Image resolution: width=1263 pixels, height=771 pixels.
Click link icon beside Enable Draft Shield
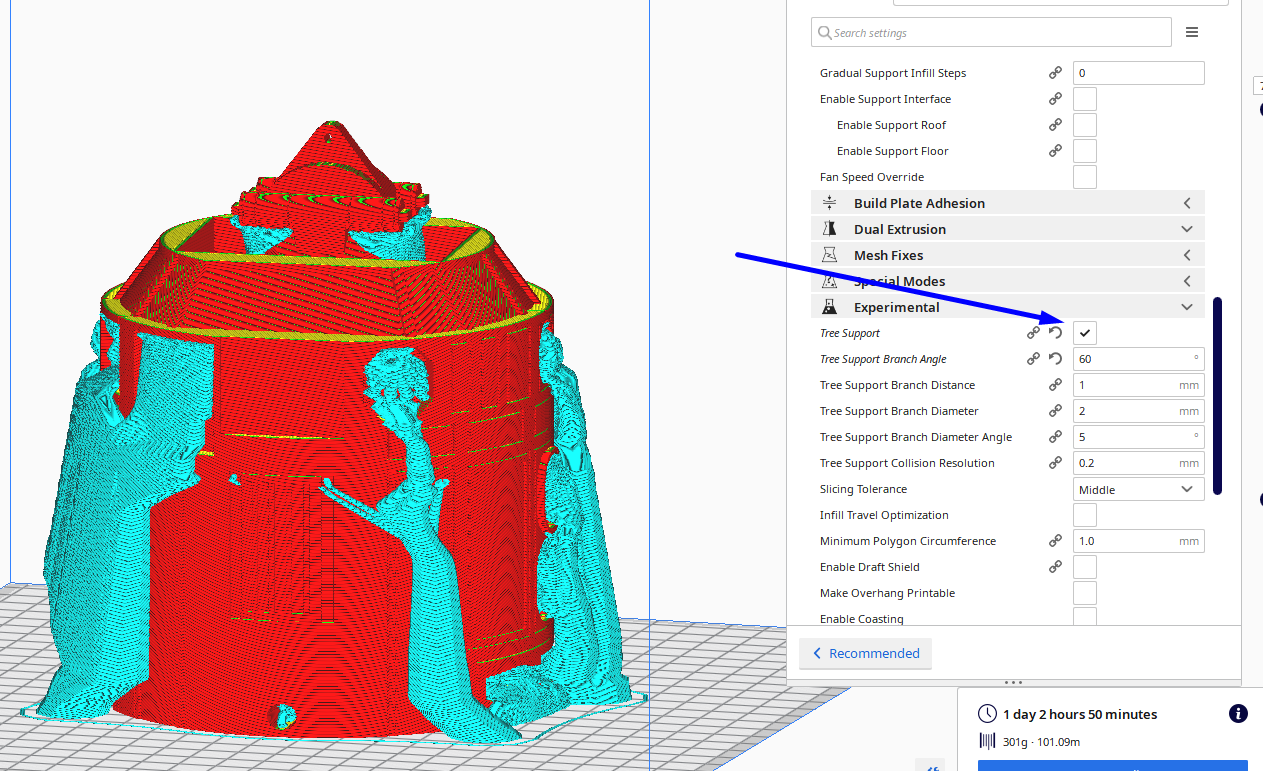pos(1055,567)
